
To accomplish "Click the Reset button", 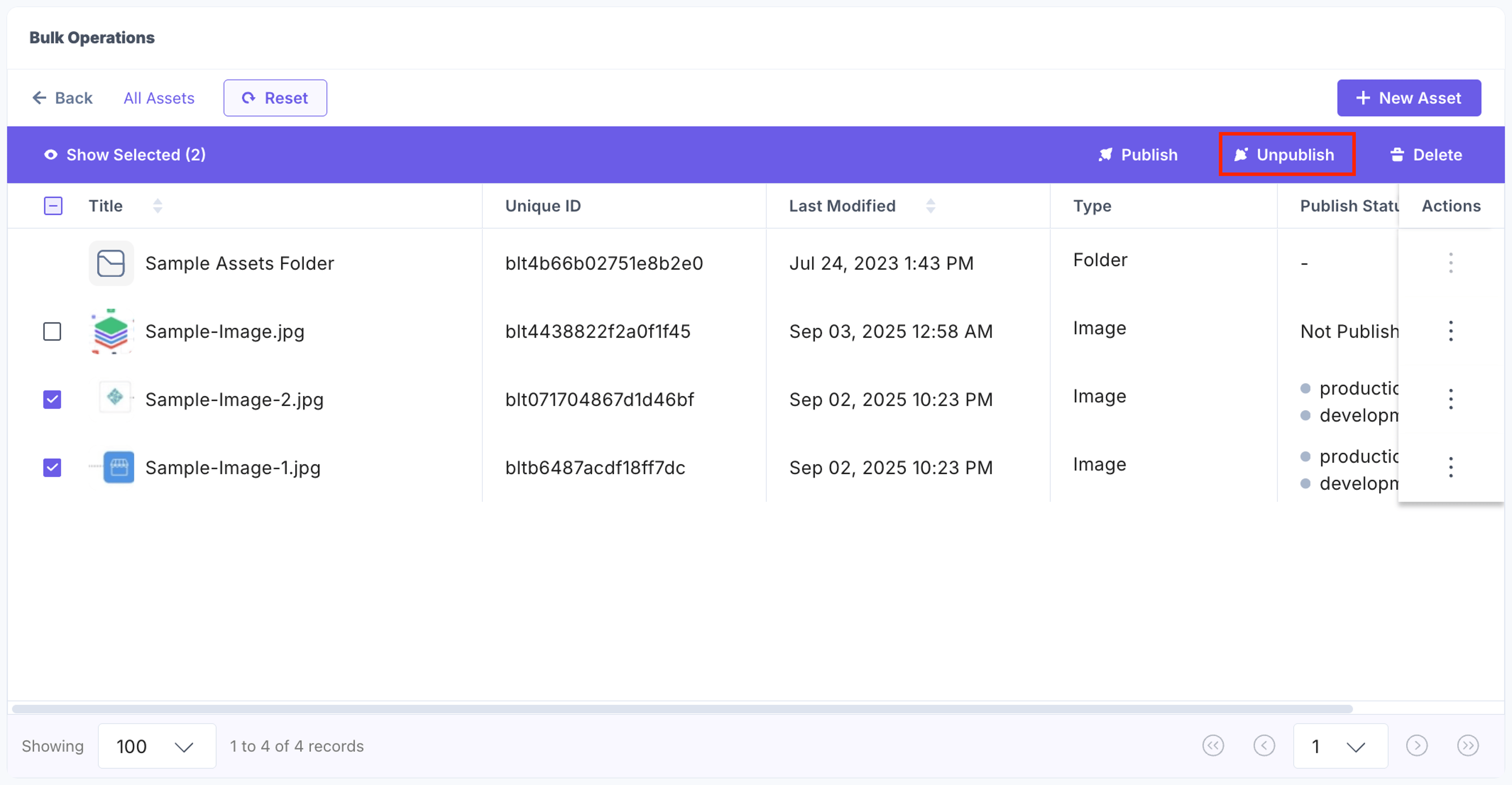I will point(275,98).
